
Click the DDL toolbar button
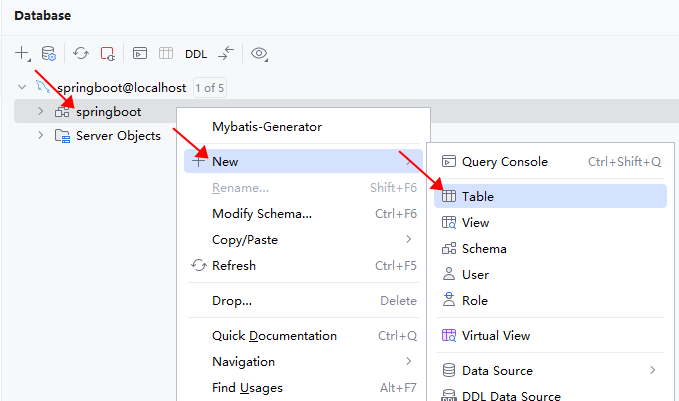[196, 54]
